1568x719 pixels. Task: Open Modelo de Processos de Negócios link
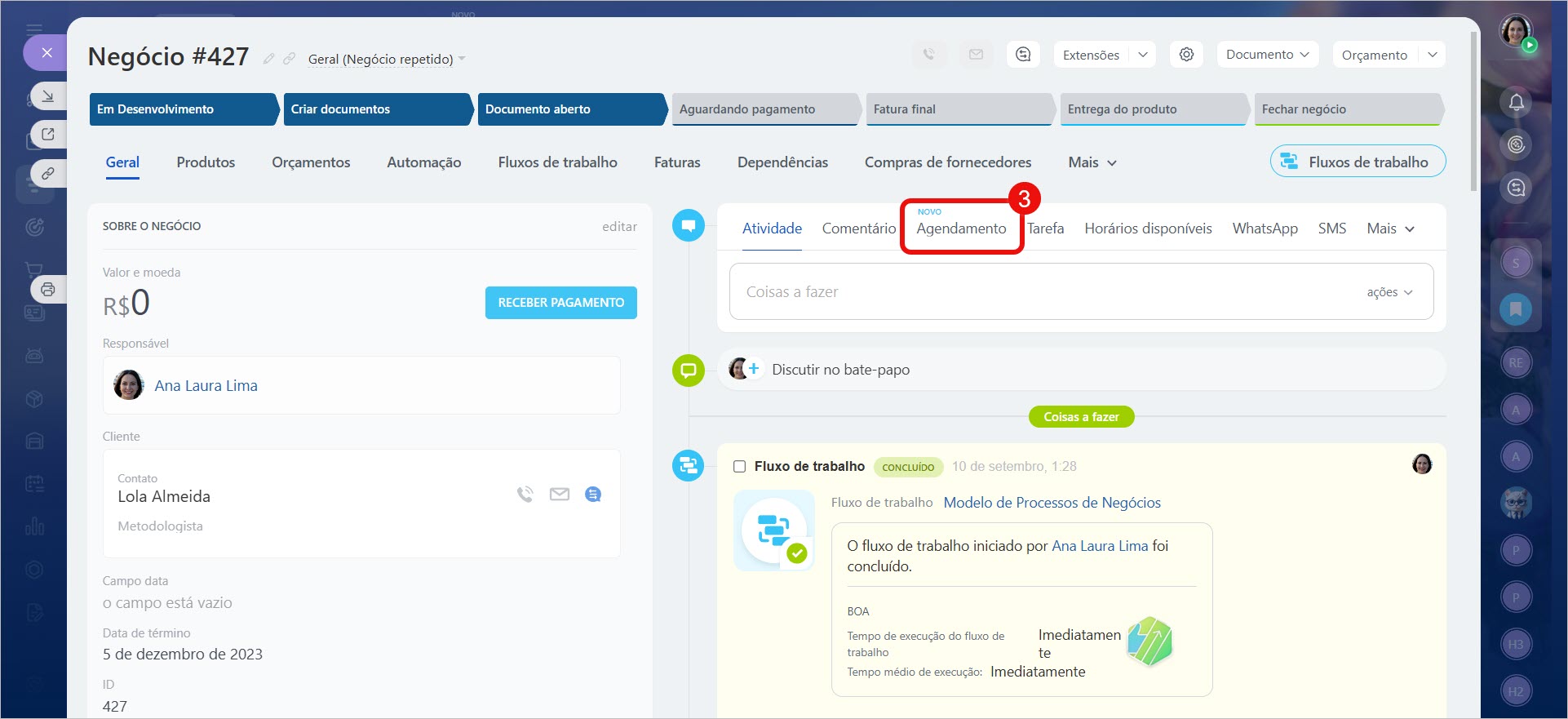tap(1052, 503)
